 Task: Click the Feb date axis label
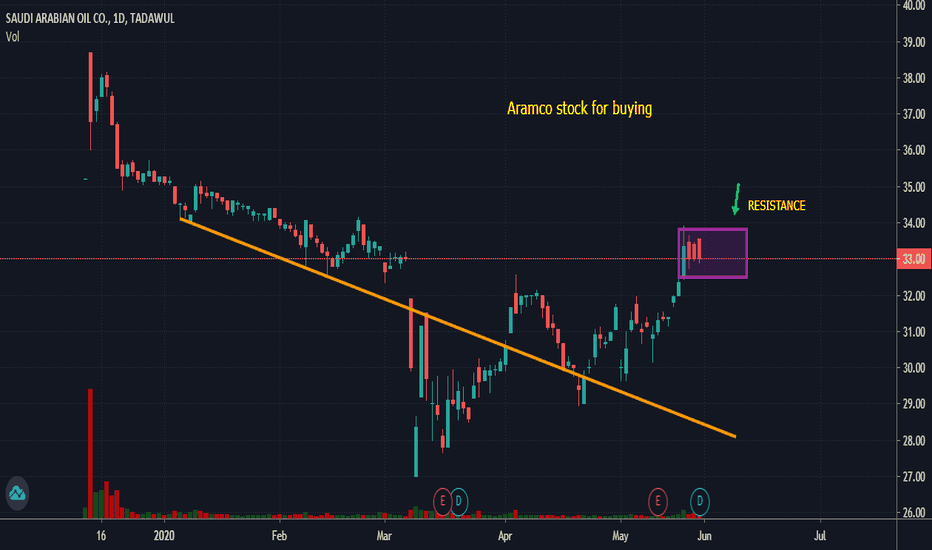279,536
